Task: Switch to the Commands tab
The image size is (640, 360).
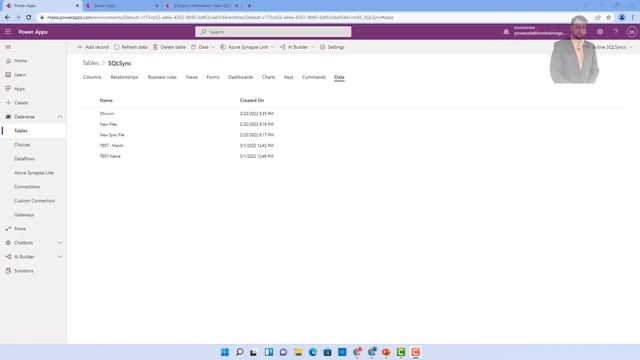Action: click(313, 77)
